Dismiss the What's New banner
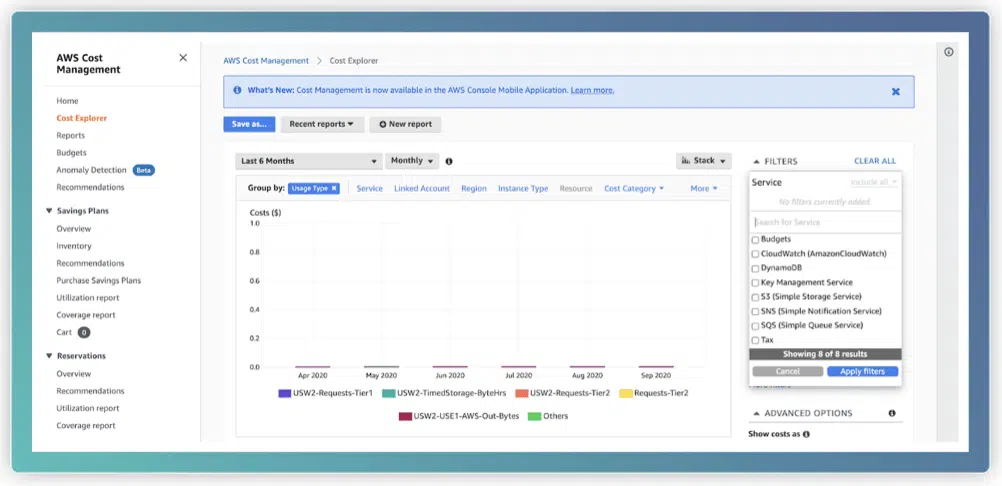1002x486 pixels. 896,91
